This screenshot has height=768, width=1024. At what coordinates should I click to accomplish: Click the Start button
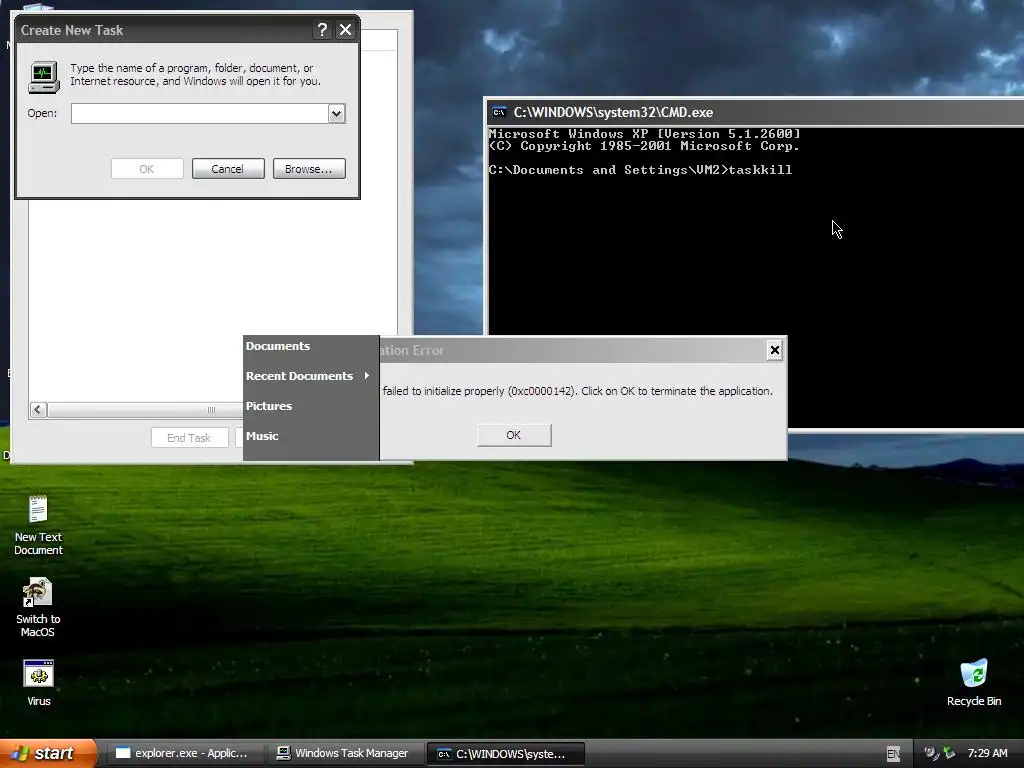click(x=46, y=754)
